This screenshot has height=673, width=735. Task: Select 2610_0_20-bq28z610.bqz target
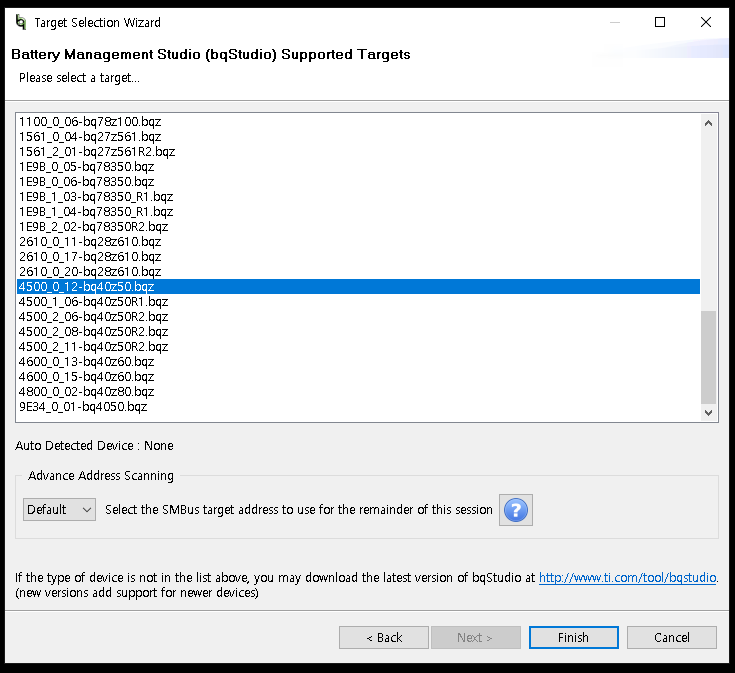pyautogui.click(x=359, y=272)
